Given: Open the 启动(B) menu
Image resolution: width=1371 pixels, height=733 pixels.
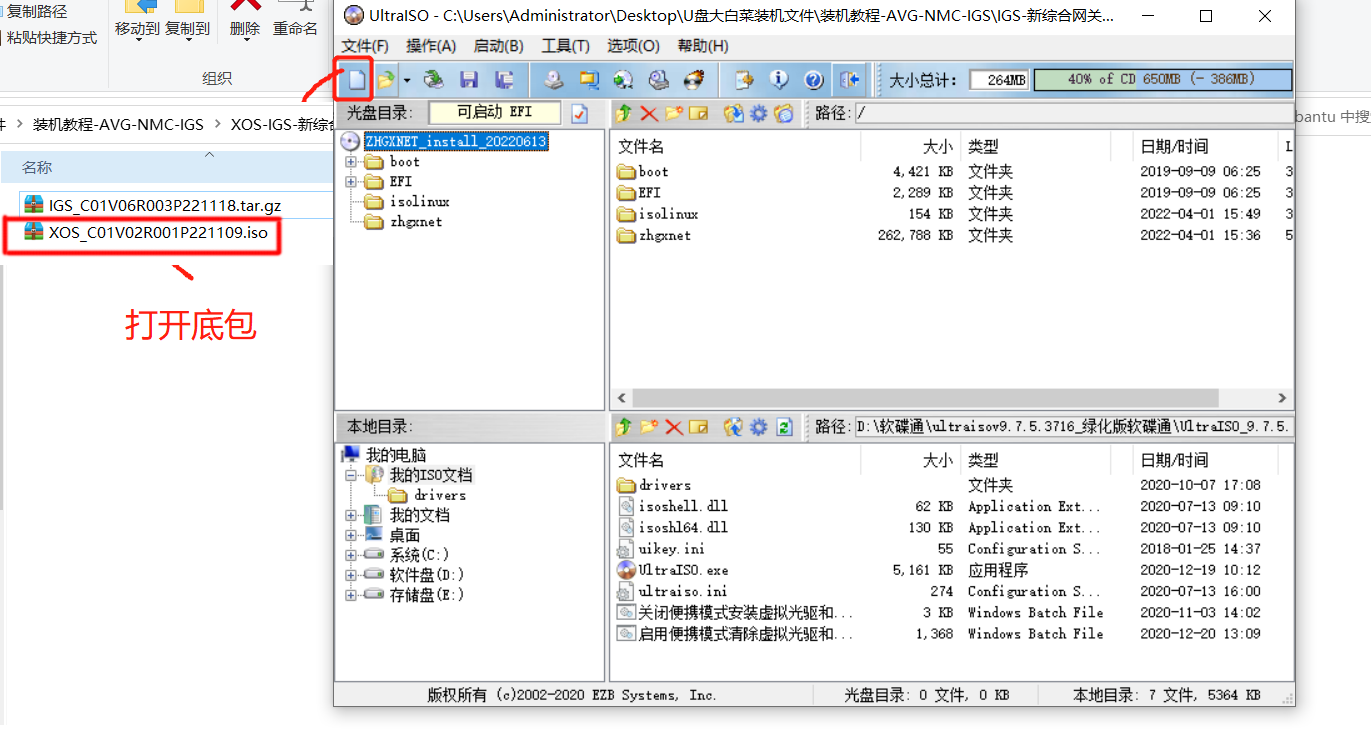Looking at the screenshot, I should [498, 46].
